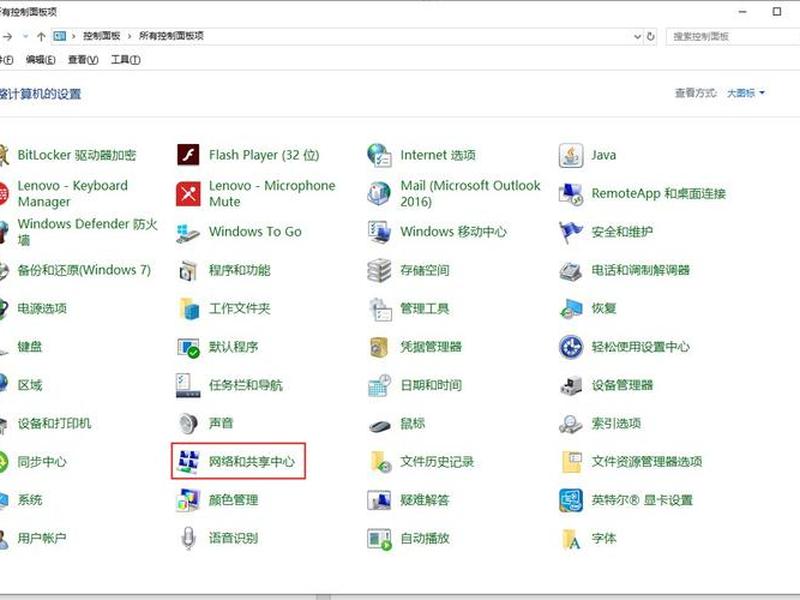The height and width of the screenshot is (600, 800).
Task: Open recent locations dropdown arrow
Action: [26, 36]
